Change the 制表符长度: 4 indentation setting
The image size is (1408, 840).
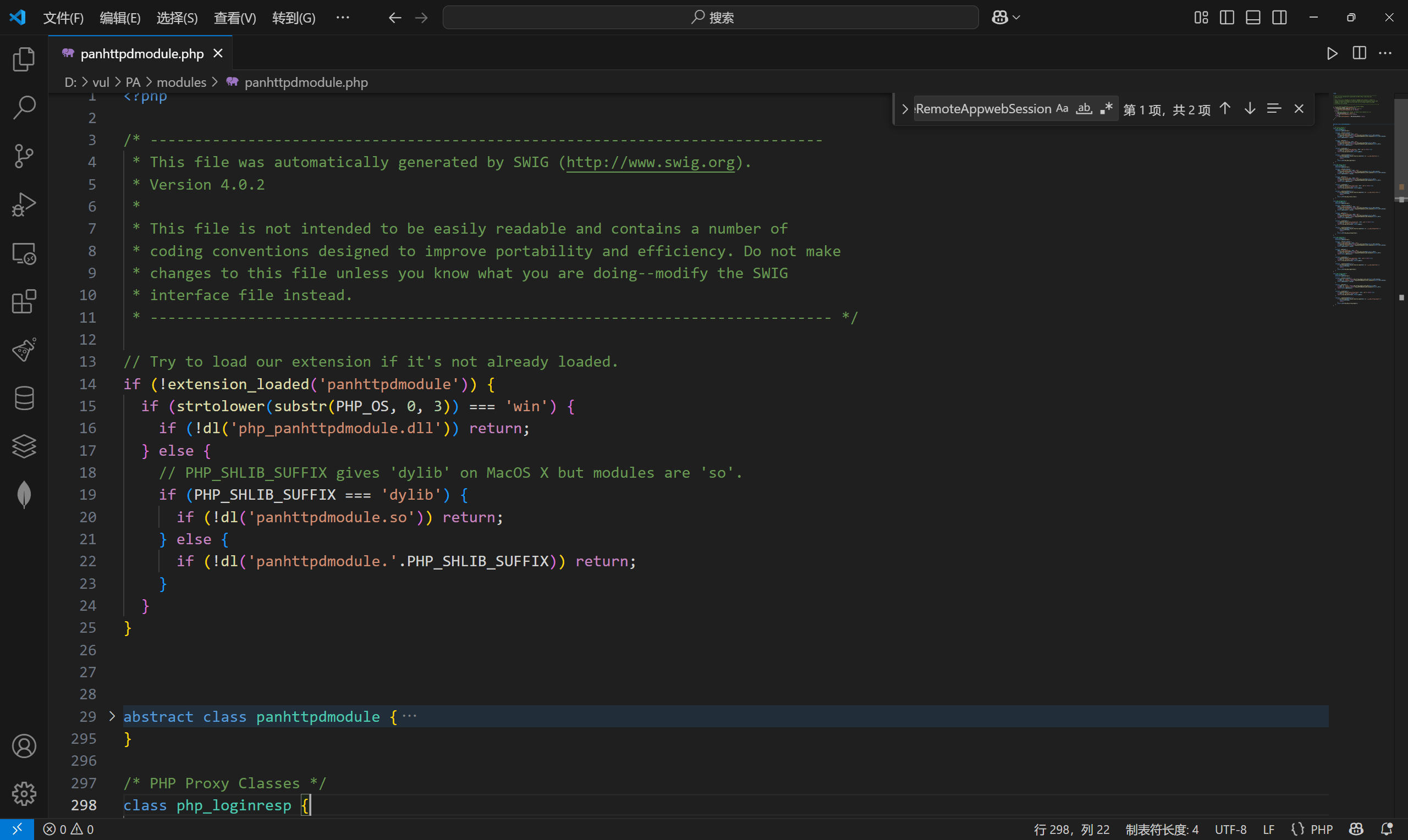(1162, 829)
